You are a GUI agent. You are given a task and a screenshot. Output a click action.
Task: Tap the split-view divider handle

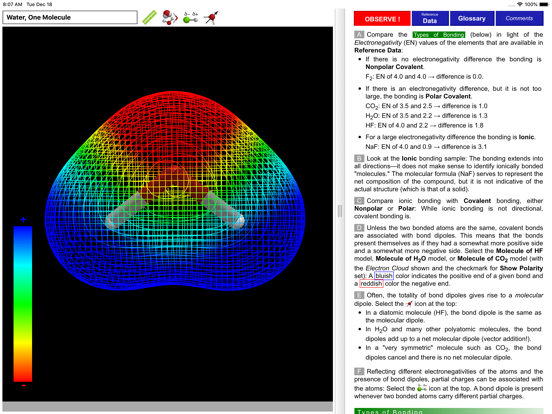(340, 211)
